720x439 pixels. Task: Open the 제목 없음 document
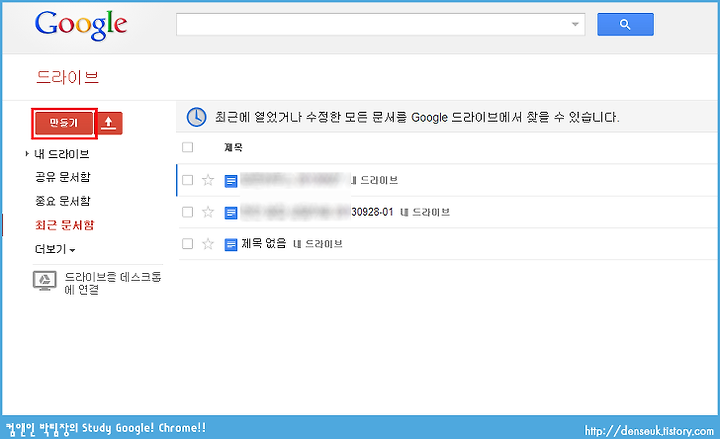point(264,243)
